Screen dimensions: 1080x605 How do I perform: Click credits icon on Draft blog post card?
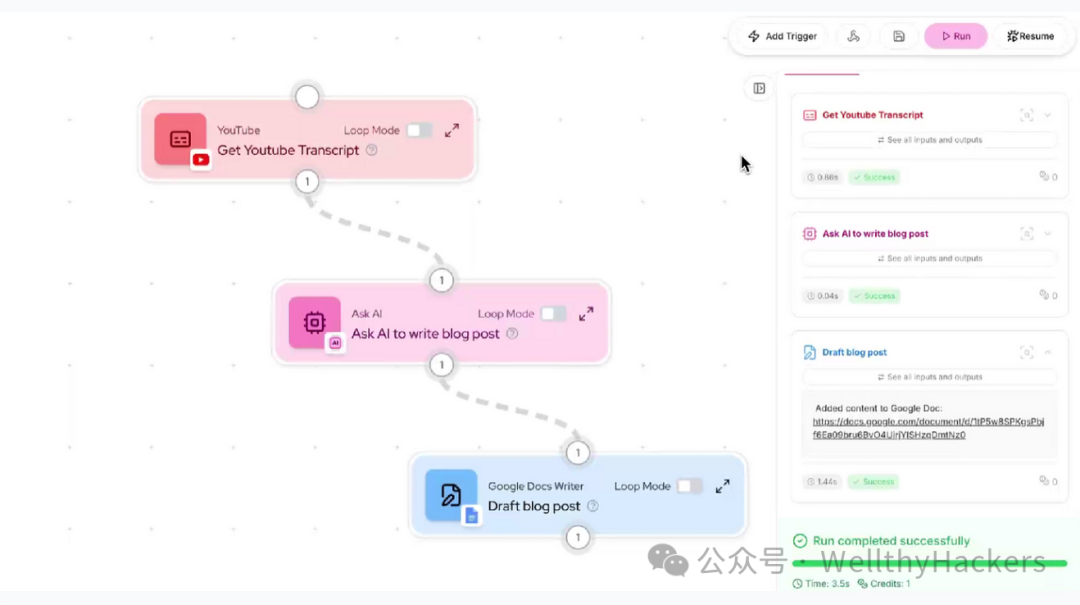[x=1043, y=481]
